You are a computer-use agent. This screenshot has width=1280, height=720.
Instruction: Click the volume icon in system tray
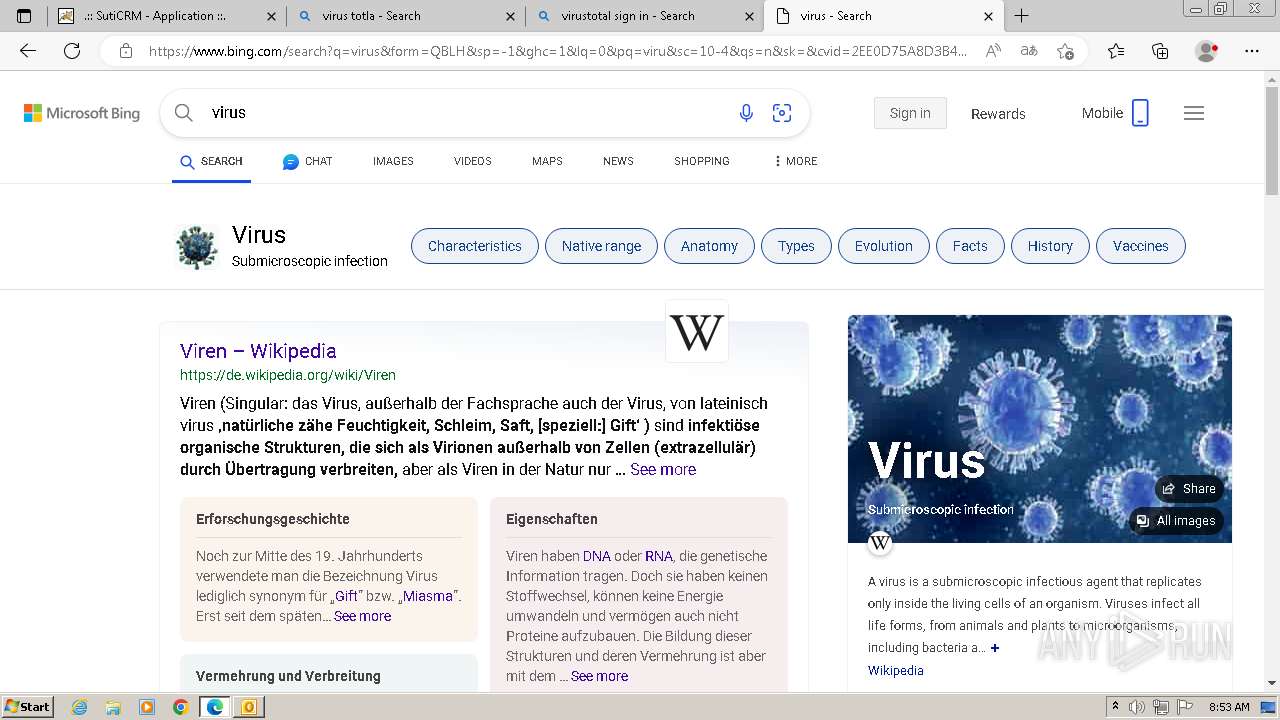pos(1138,707)
